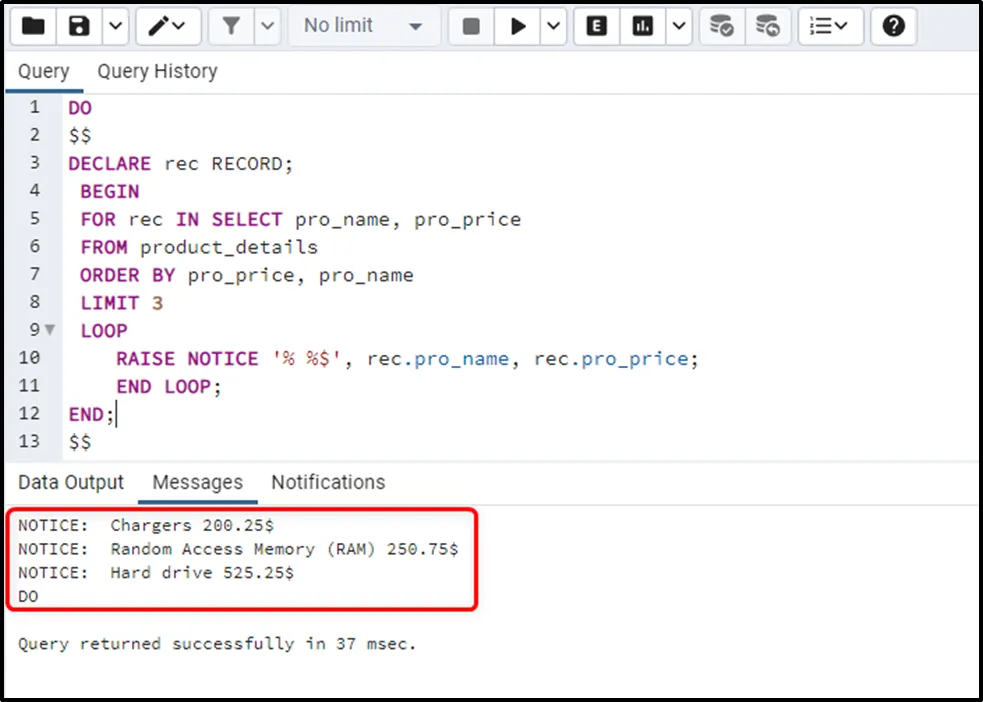This screenshot has width=983, height=702.
Task: Click the Explain 'E' icon
Action: tap(597, 26)
